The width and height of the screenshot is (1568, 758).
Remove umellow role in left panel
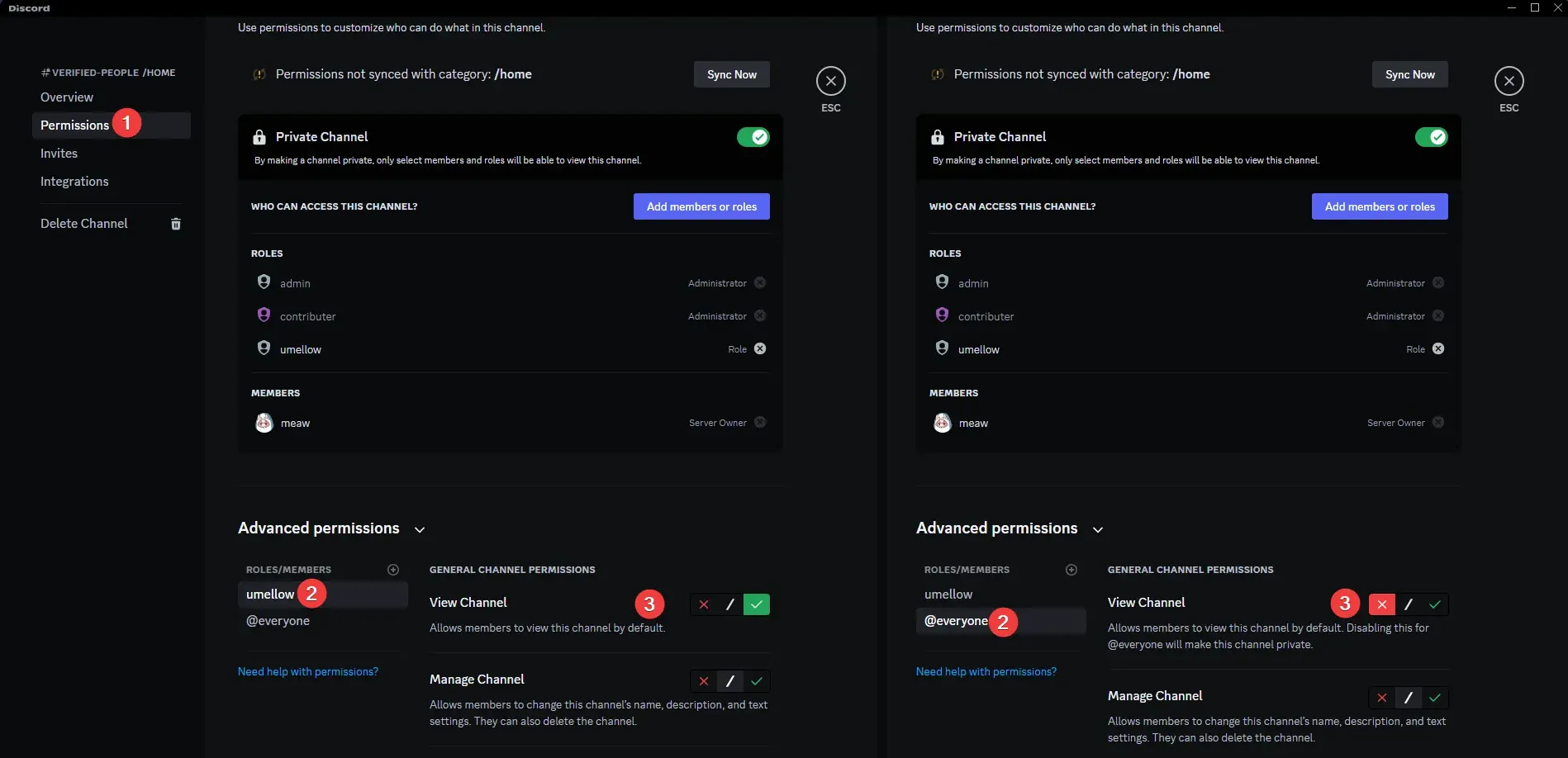click(760, 348)
